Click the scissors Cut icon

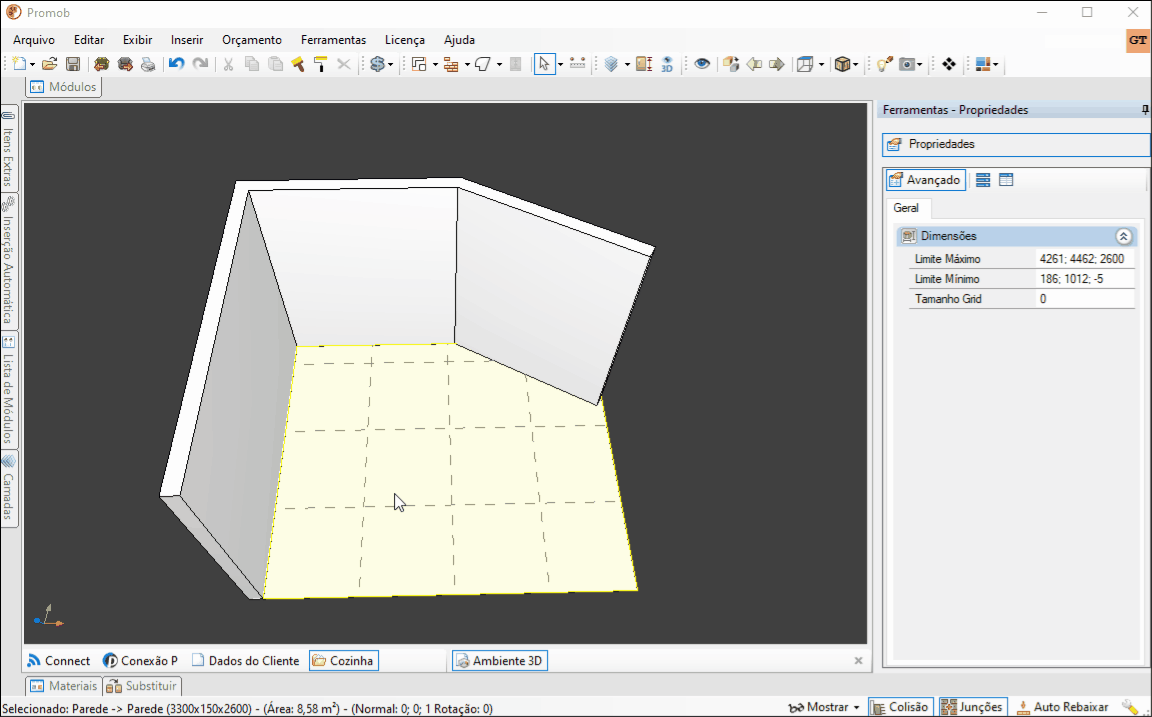coord(228,65)
